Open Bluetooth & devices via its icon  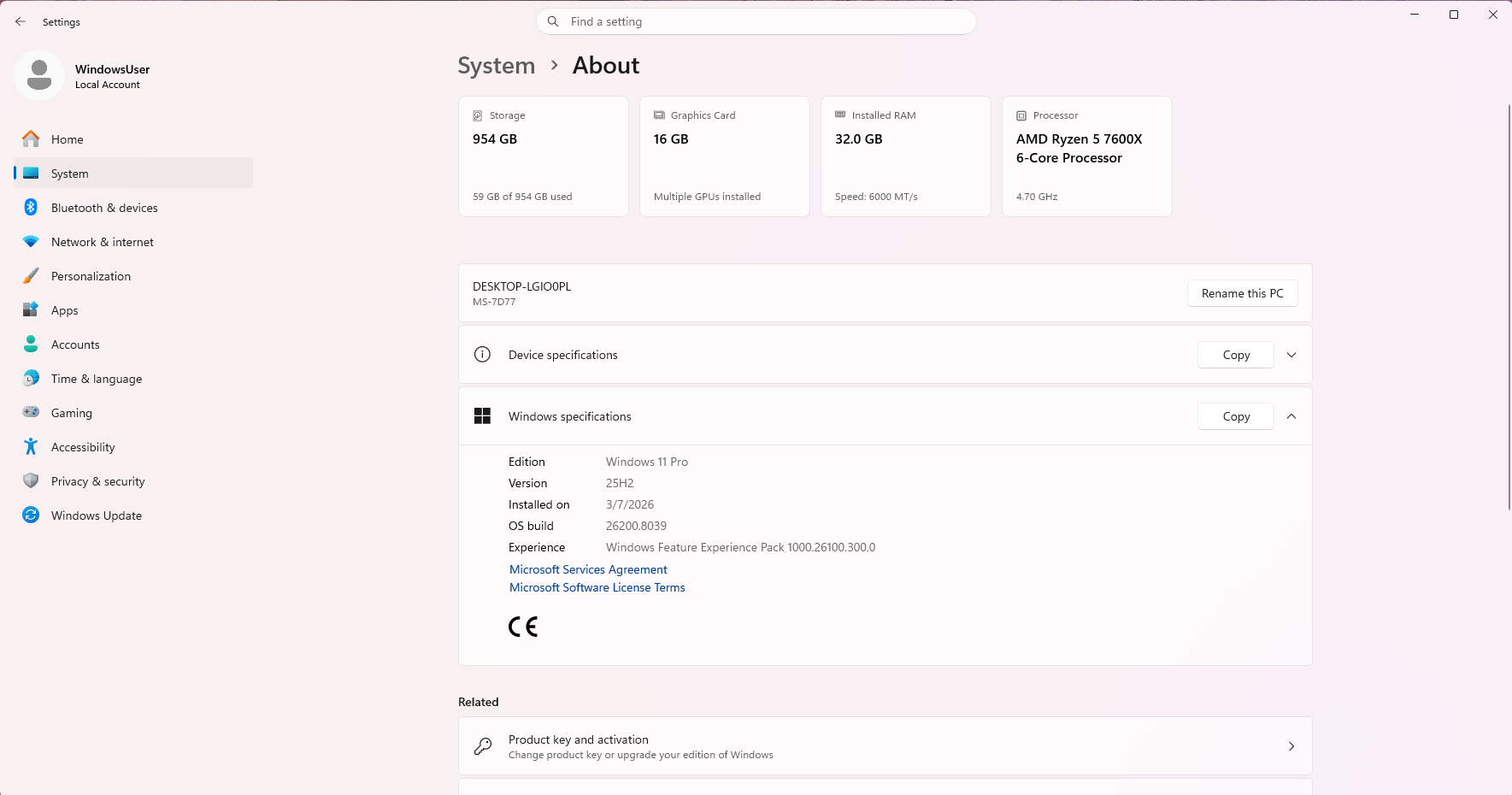coord(31,207)
